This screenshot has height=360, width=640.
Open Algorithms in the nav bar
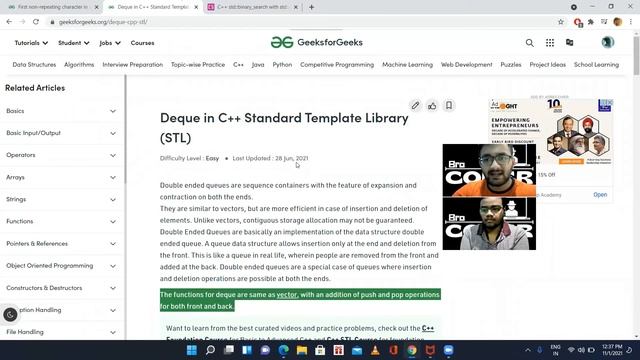(79, 64)
